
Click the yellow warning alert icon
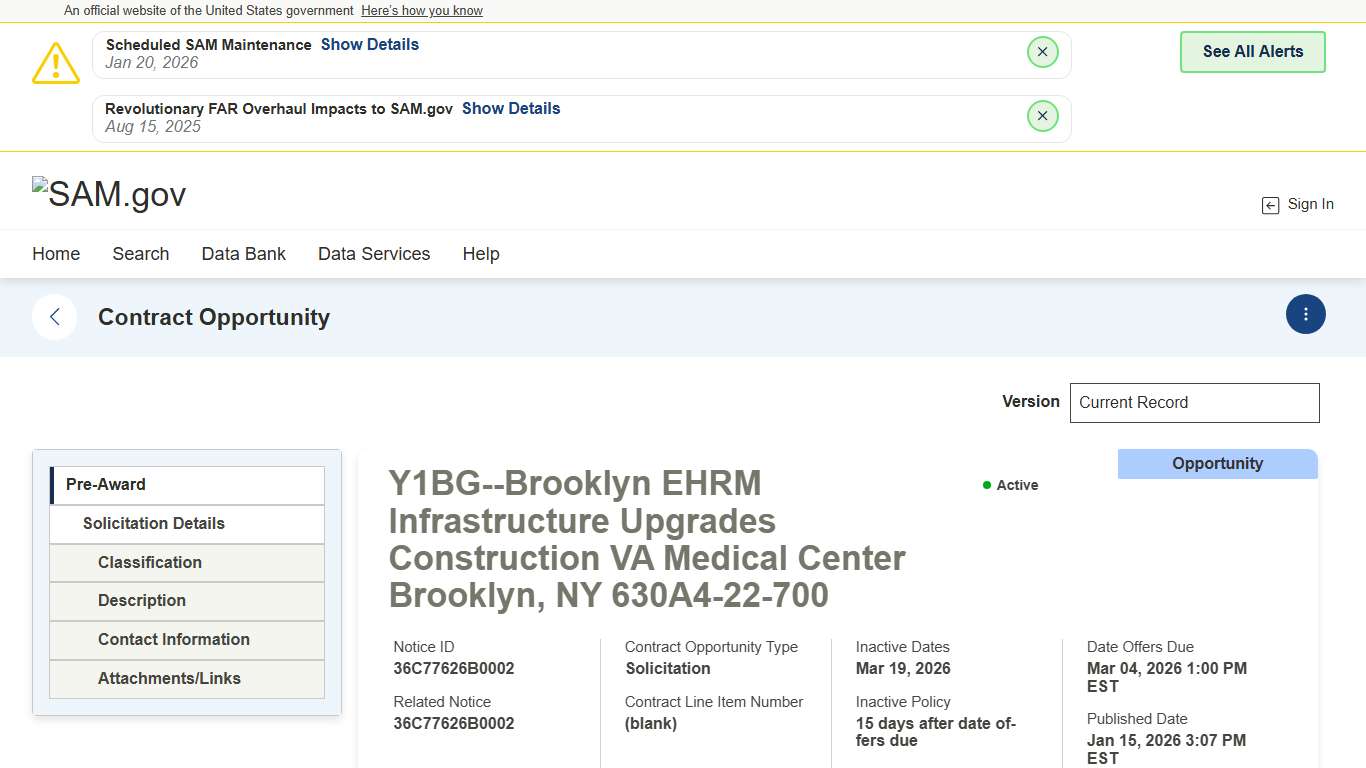[56, 63]
